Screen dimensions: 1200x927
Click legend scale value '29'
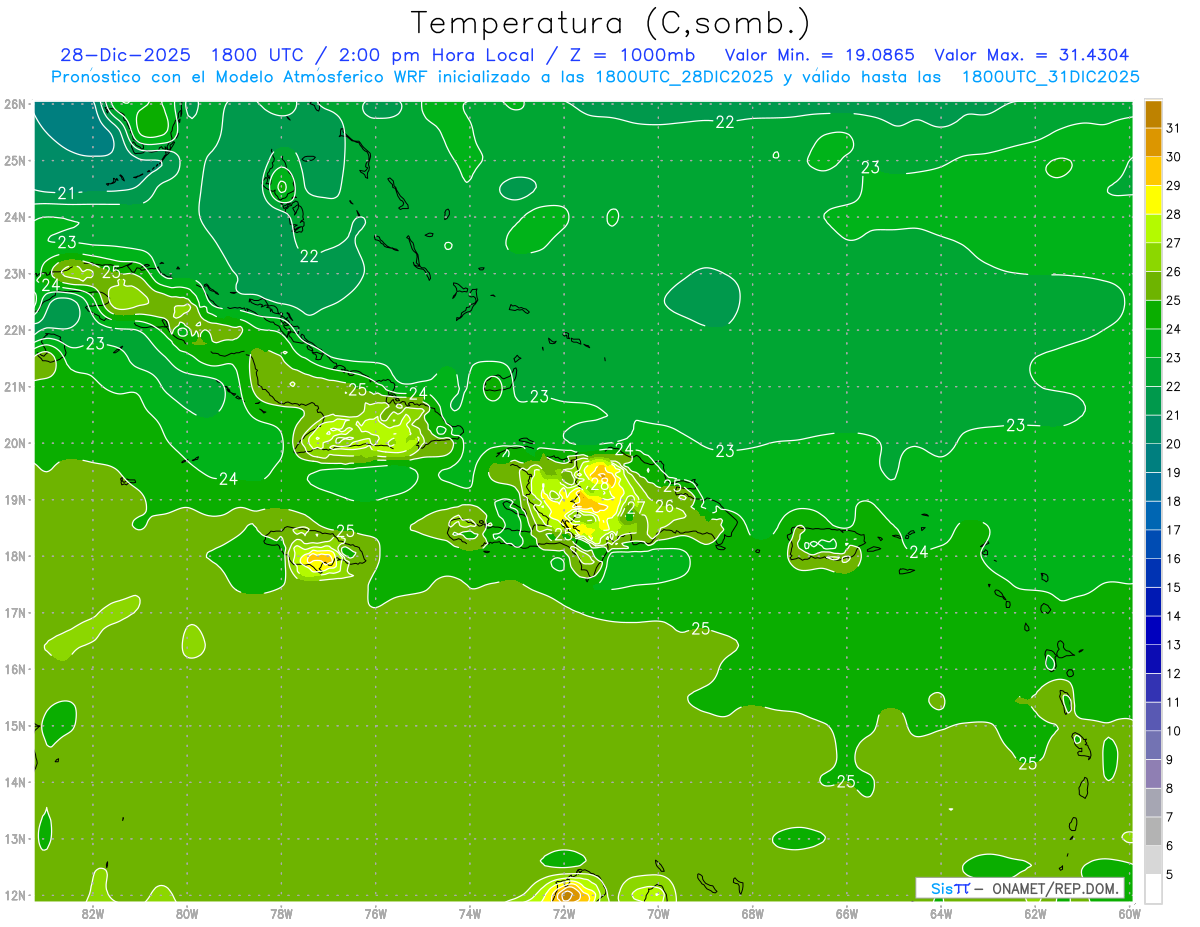1173,185
